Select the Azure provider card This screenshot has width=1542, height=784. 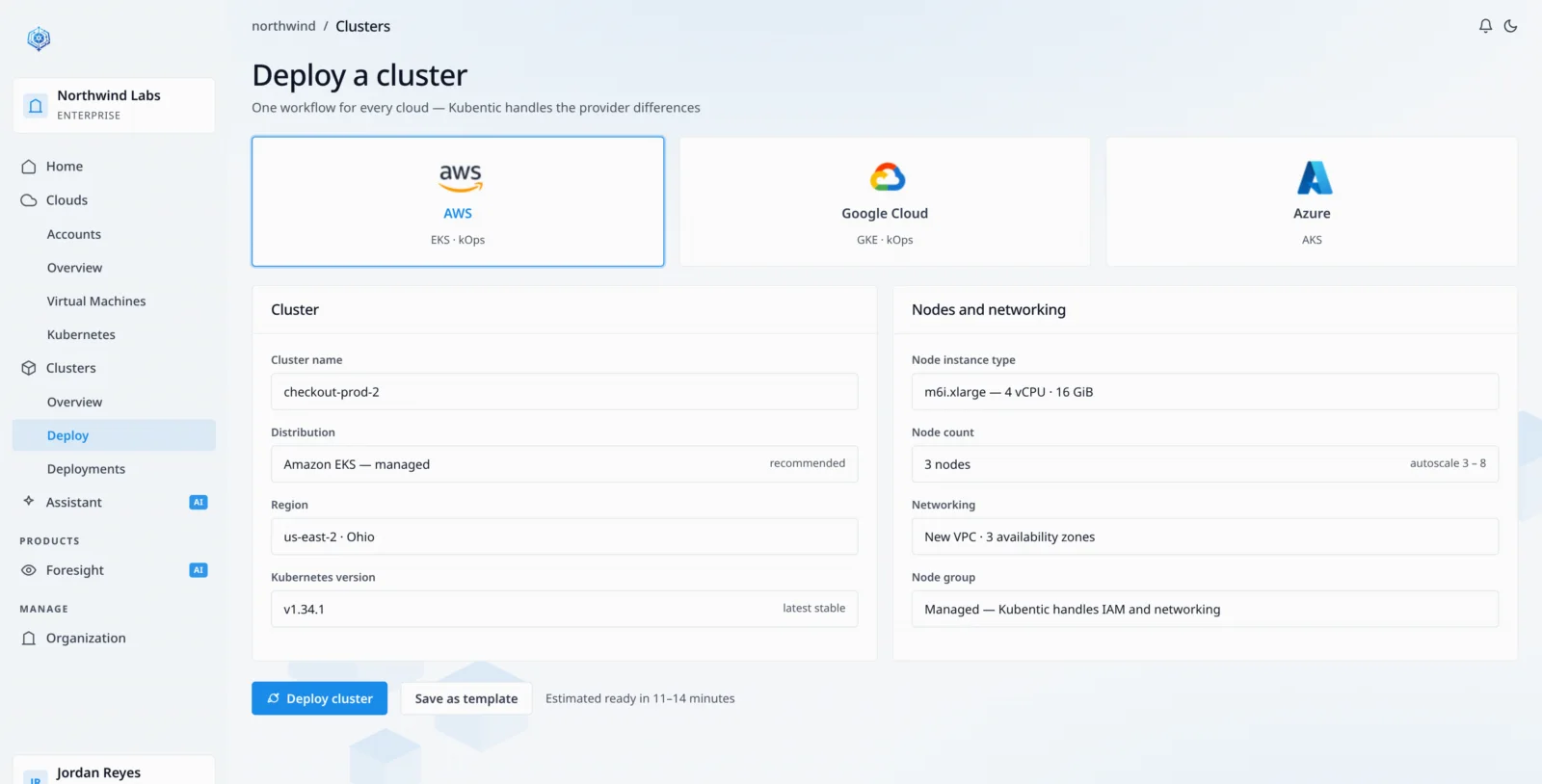(x=1312, y=201)
